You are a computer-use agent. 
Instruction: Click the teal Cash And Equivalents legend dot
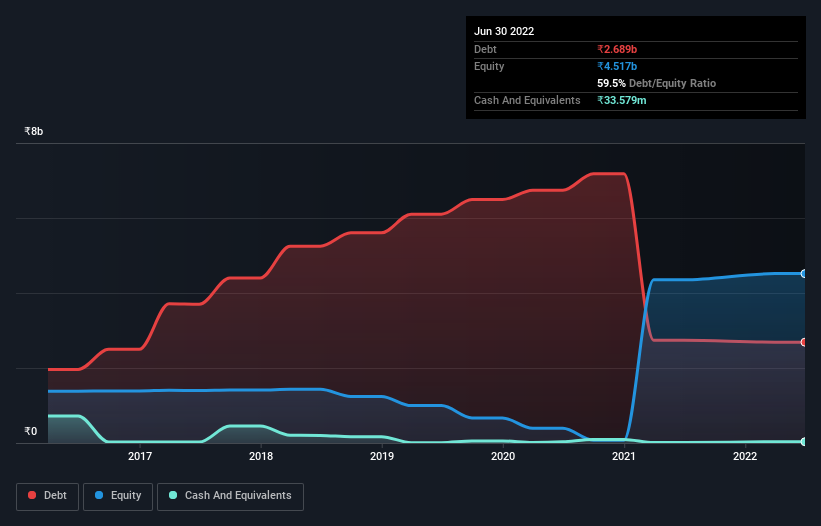[x=173, y=495]
